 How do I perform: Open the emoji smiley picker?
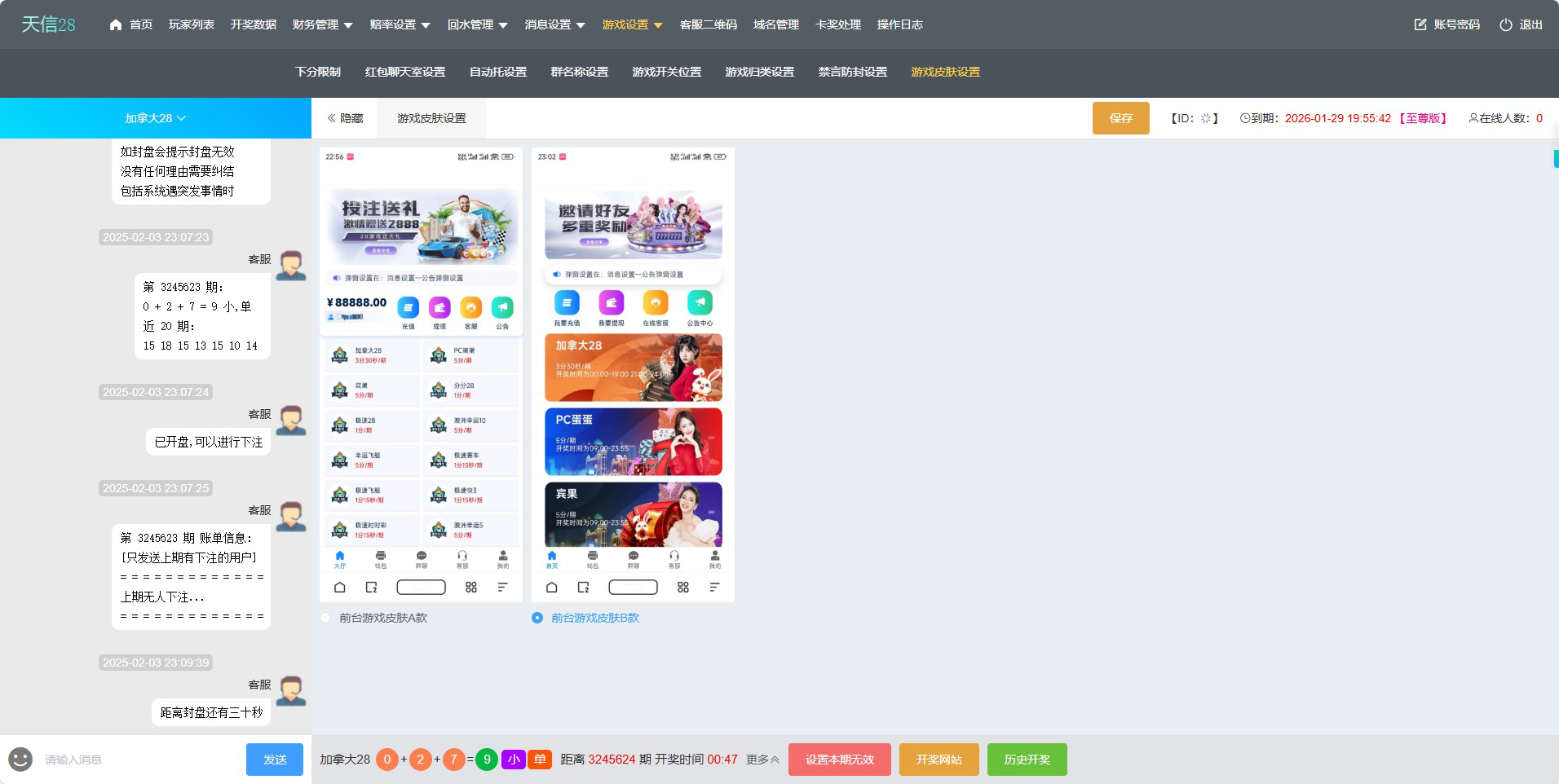click(x=20, y=760)
